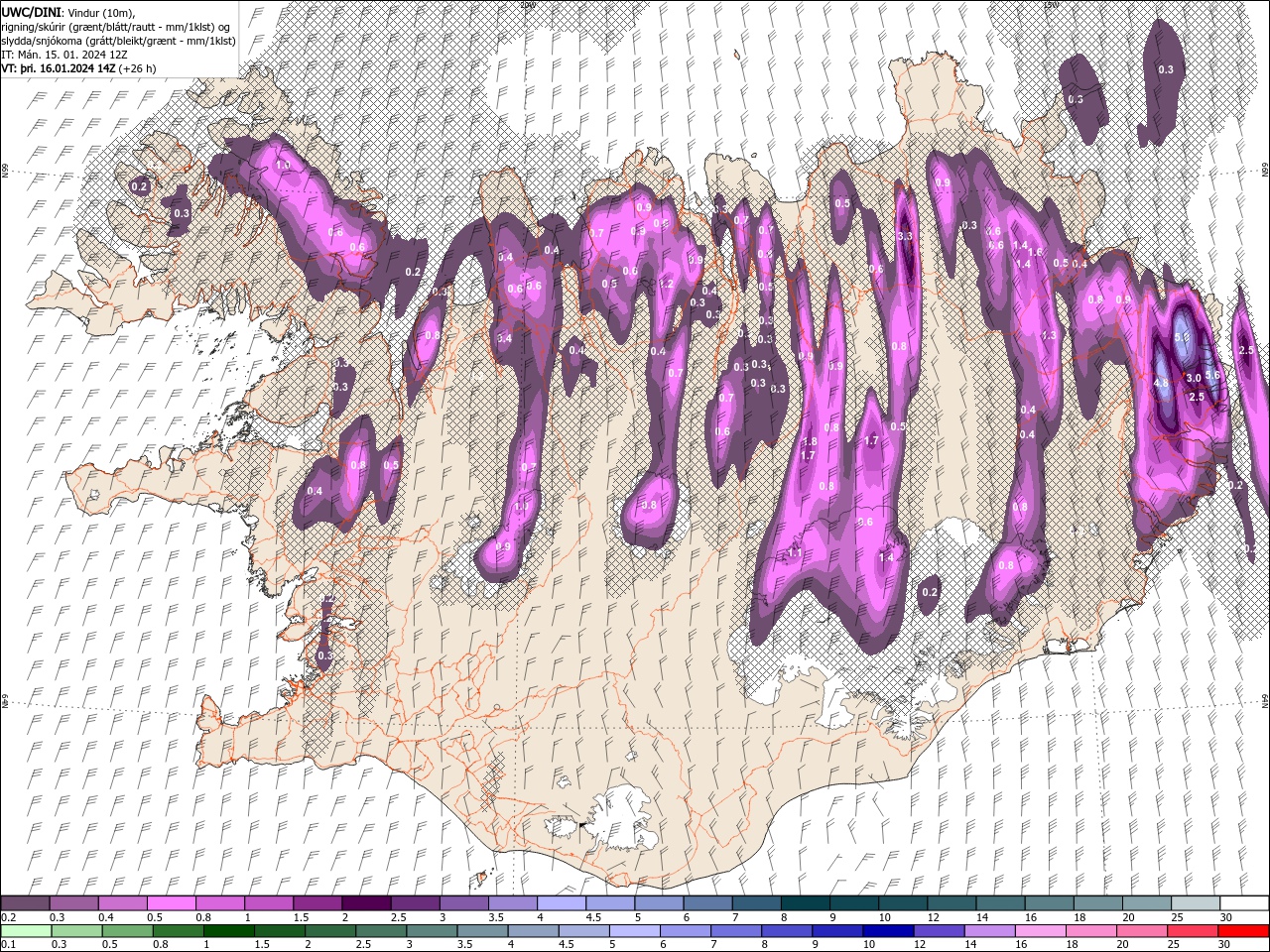The width and height of the screenshot is (1270, 952).
Task: Click the dark purple 0.2 swatch in the snow scale
Action: click(x=25, y=903)
